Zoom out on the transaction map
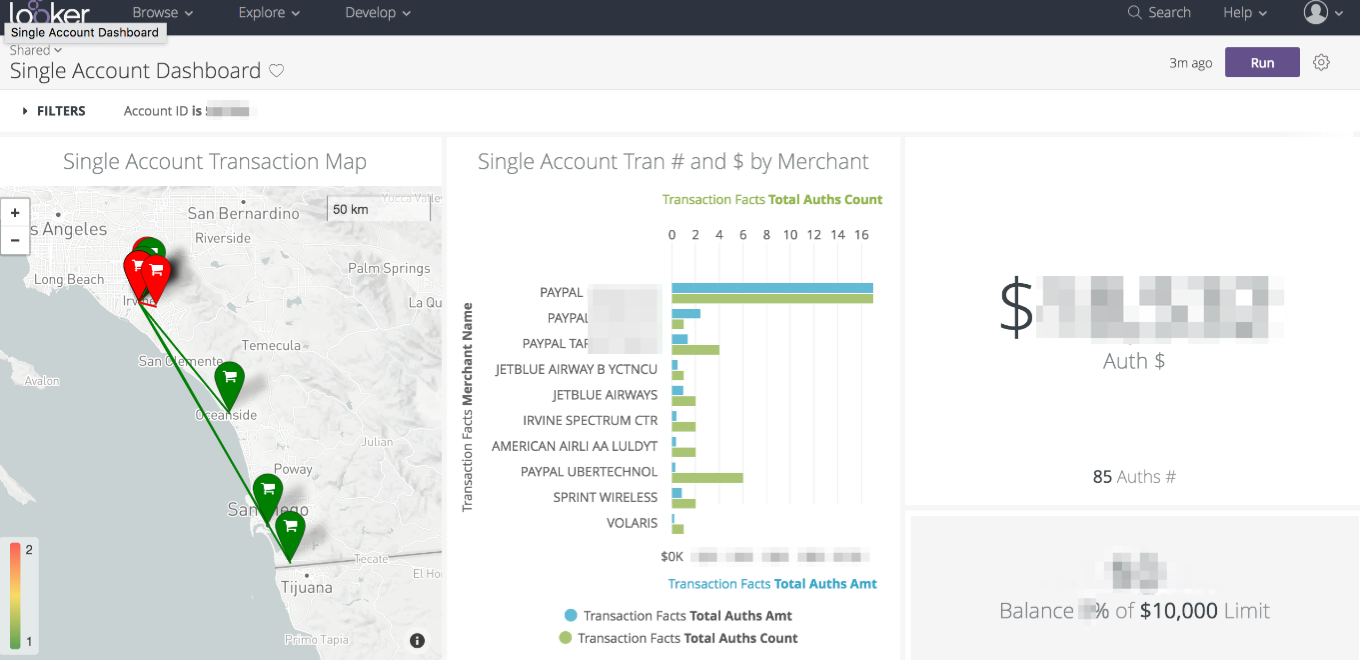This screenshot has height=660, width=1360. click(x=15, y=240)
